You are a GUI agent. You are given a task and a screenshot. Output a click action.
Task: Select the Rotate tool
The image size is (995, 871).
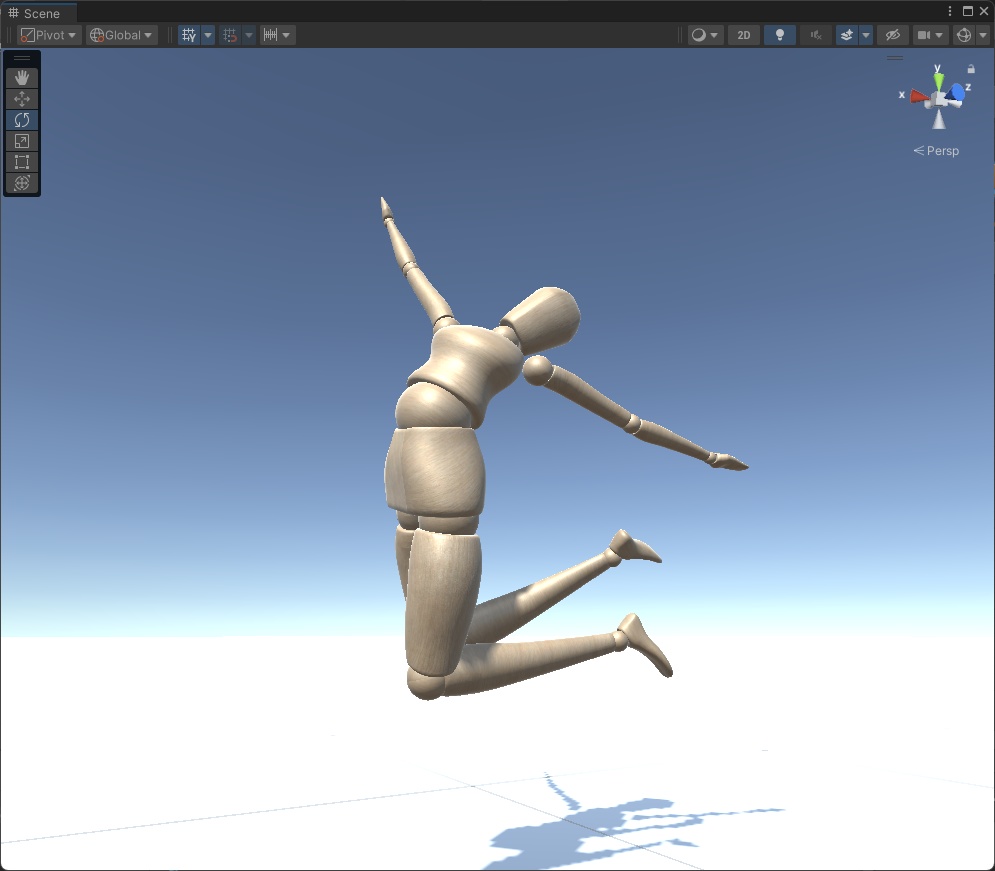[x=22, y=119]
